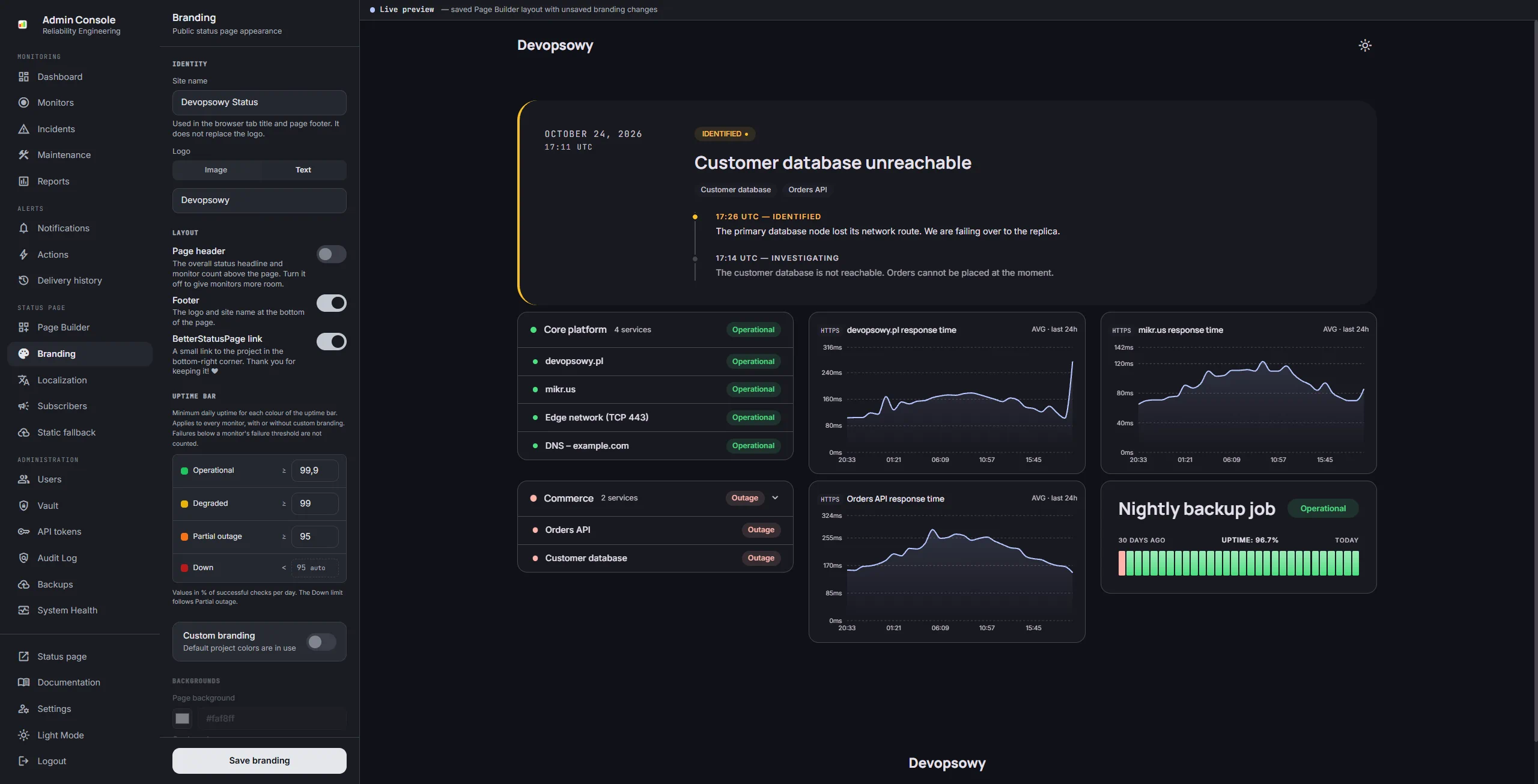Click the API tokens key icon
This screenshot has width=1538, height=784.
point(23,532)
